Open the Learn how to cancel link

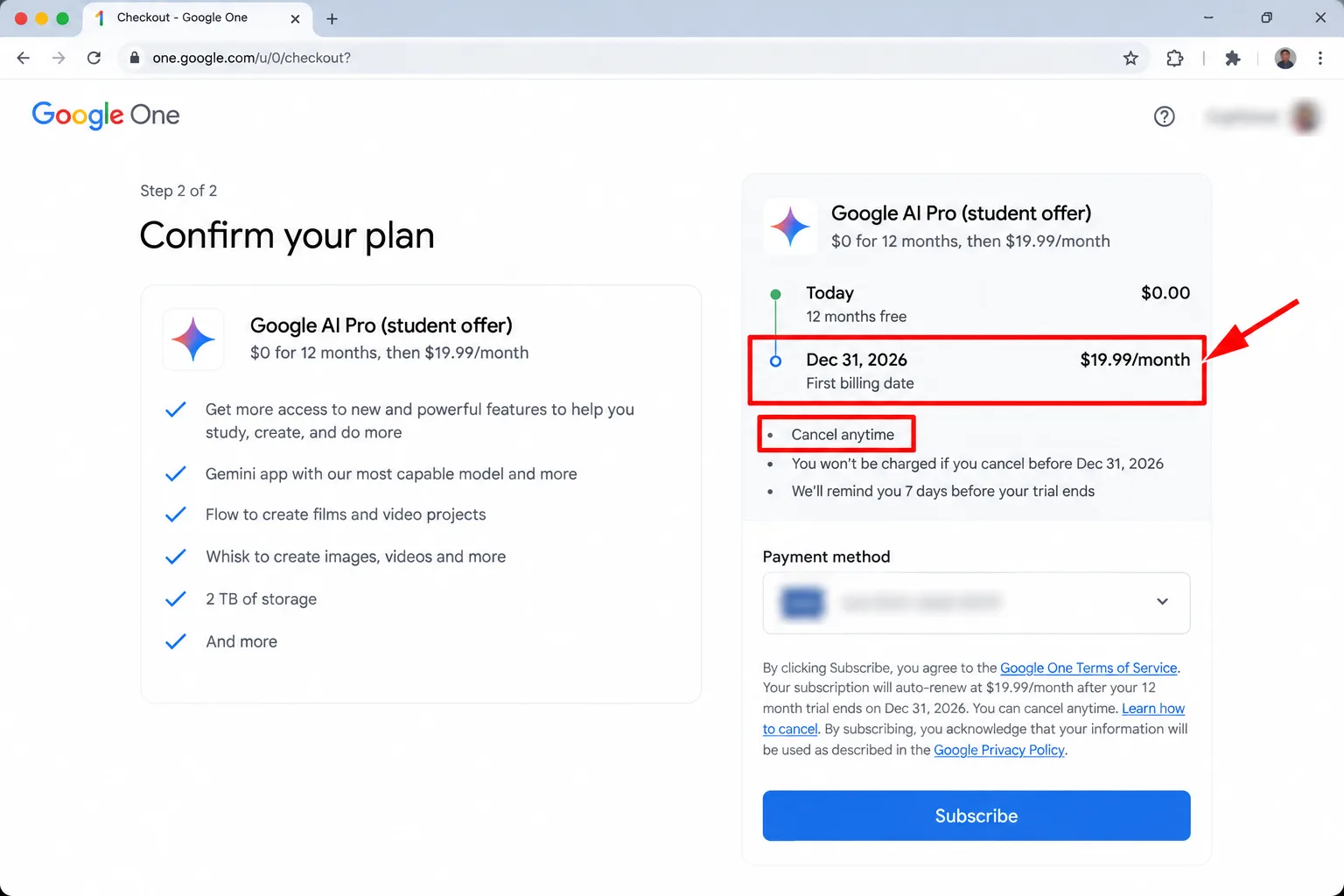tap(1153, 709)
